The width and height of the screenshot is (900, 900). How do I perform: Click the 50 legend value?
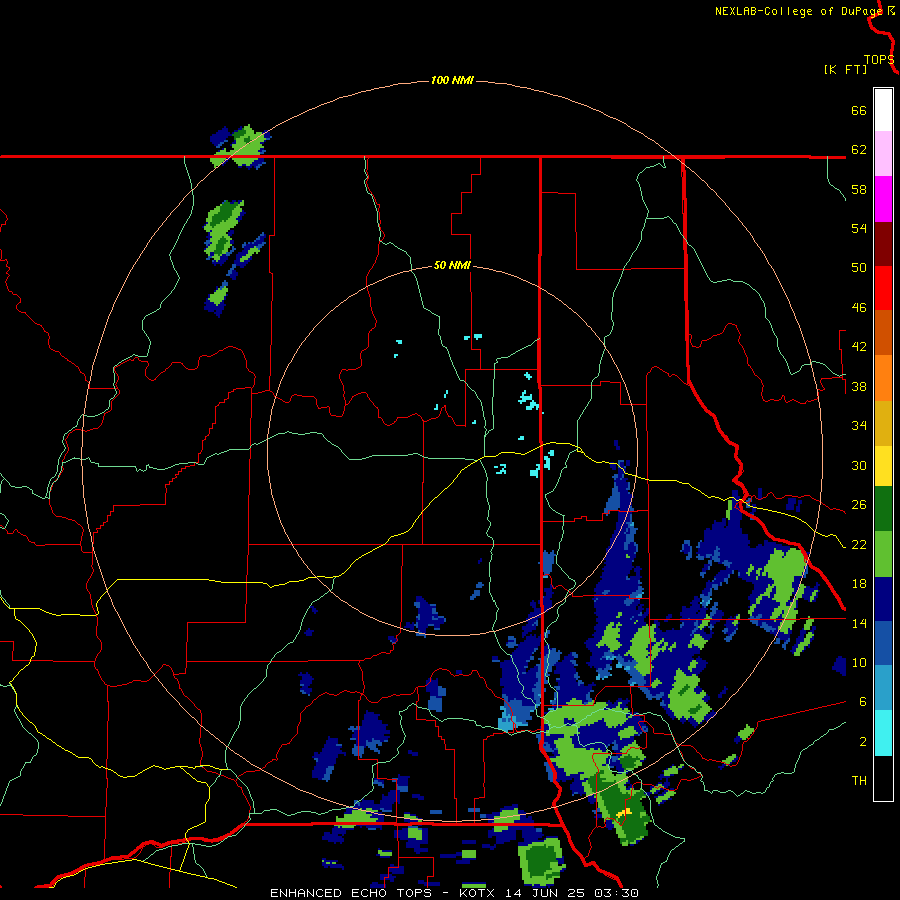tap(859, 267)
